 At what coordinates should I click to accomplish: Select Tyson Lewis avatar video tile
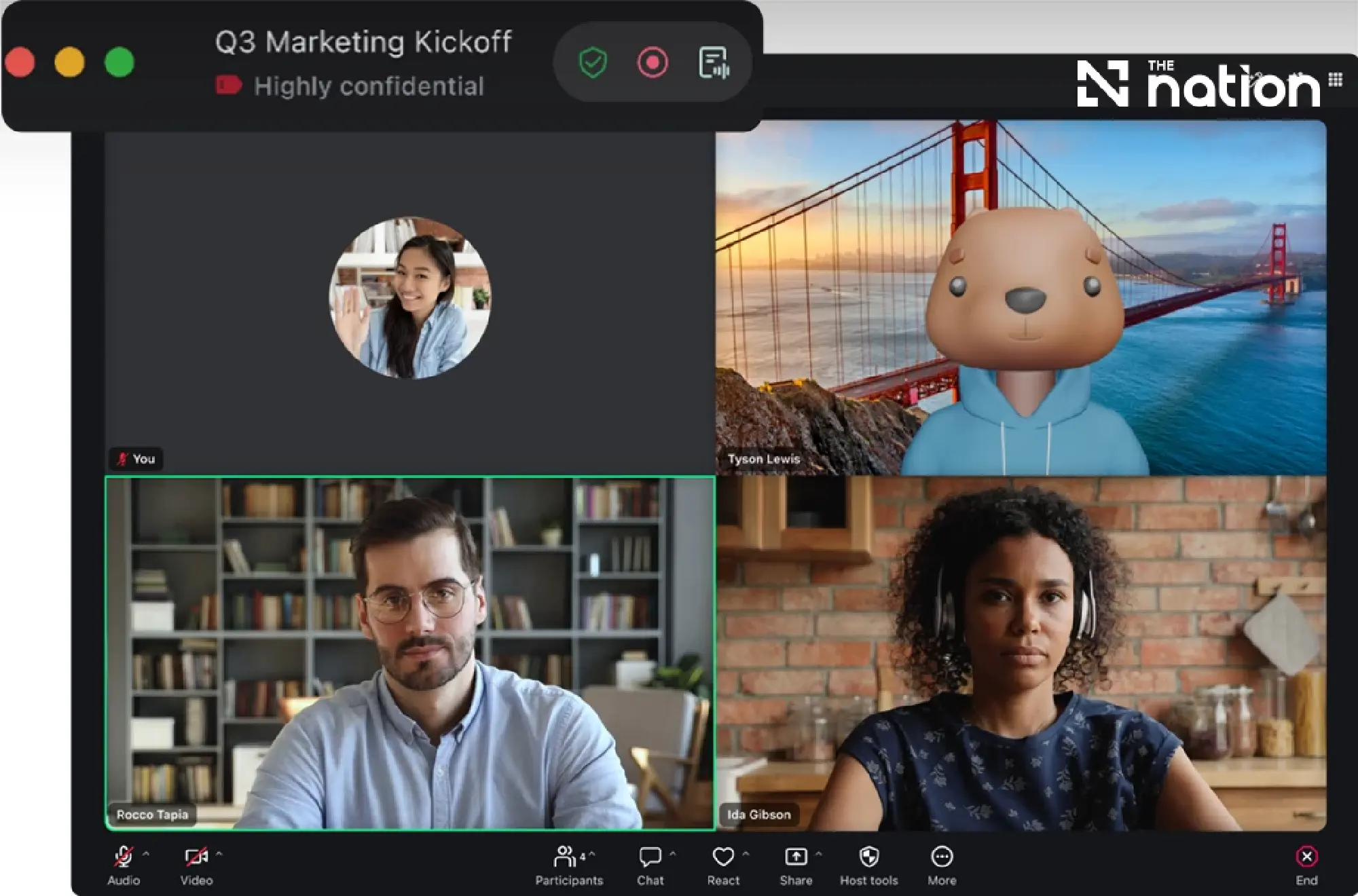pyautogui.click(x=1021, y=298)
